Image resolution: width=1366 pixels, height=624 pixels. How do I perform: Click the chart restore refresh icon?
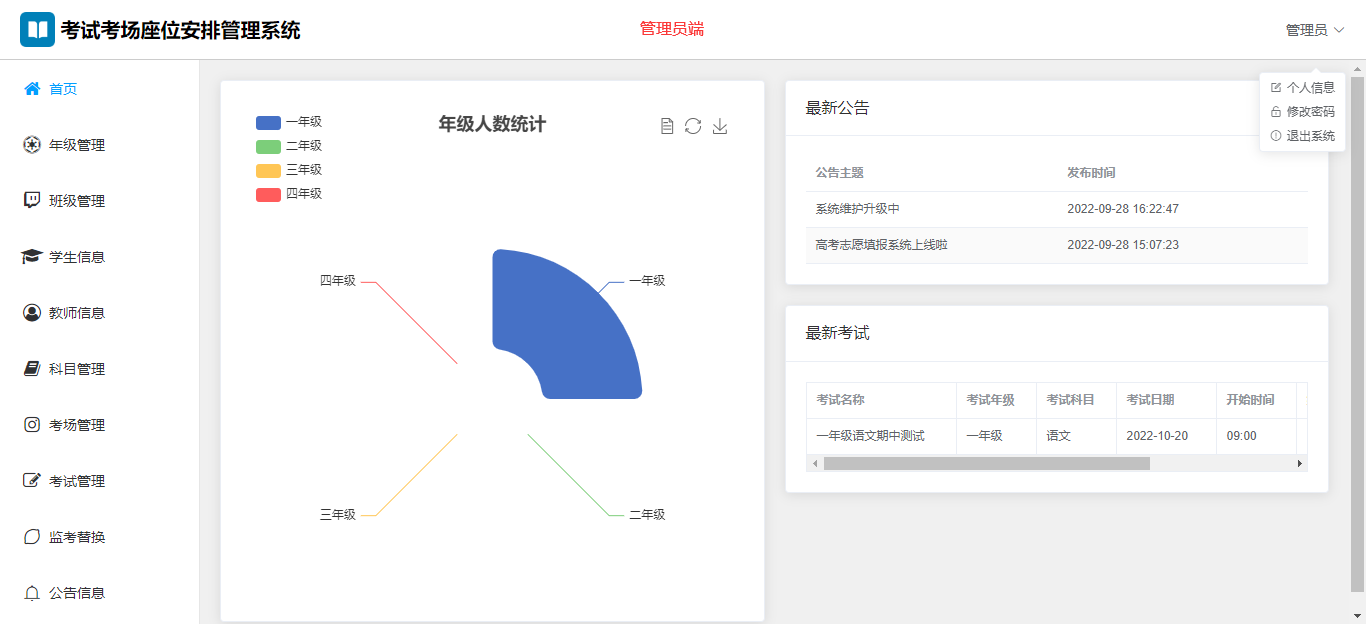pos(693,126)
